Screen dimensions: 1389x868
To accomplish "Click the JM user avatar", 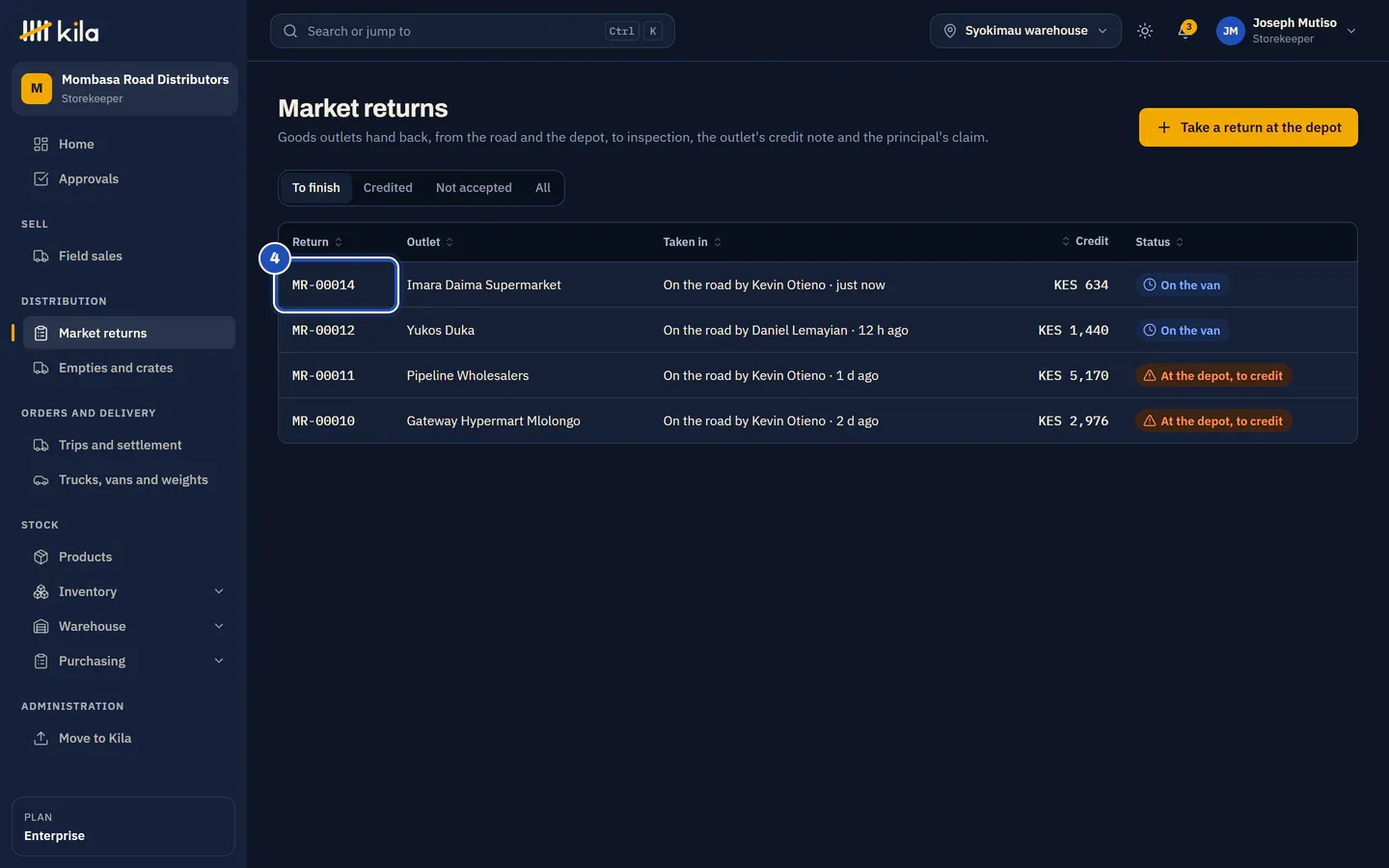I will point(1231,31).
